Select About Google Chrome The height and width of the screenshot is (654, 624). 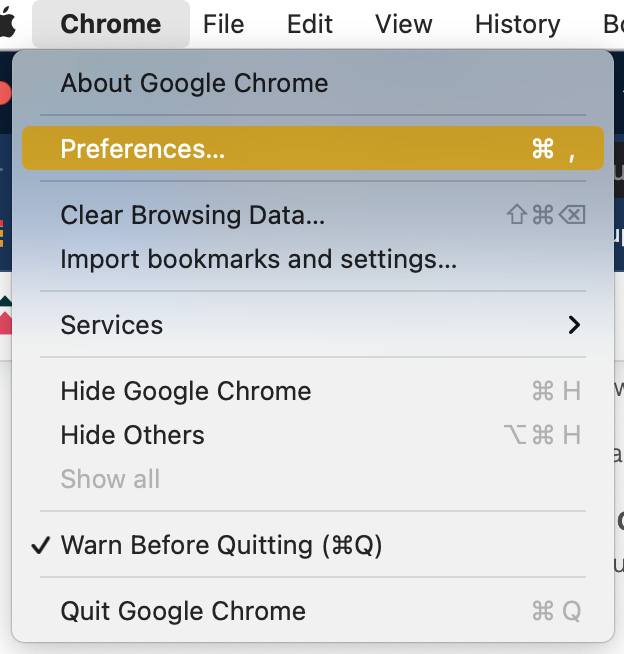click(313, 83)
